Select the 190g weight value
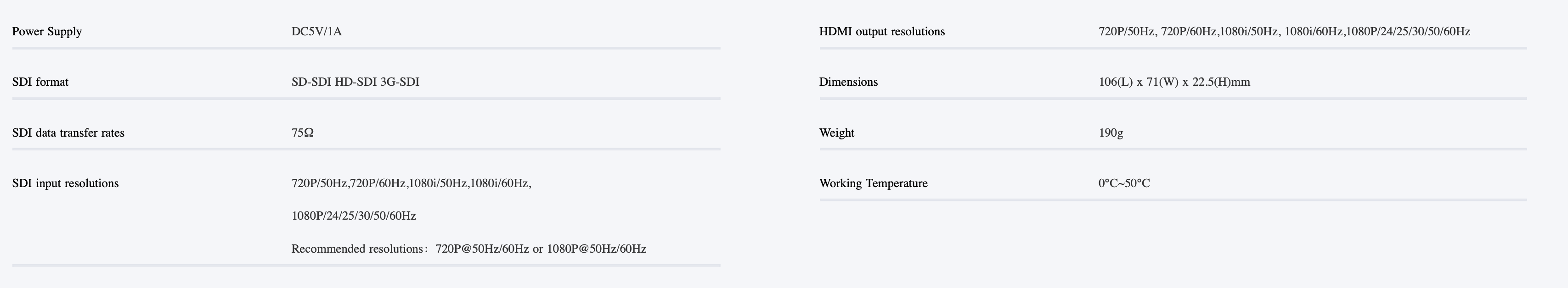Image resolution: width=1568 pixels, height=288 pixels. (x=1111, y=133)
